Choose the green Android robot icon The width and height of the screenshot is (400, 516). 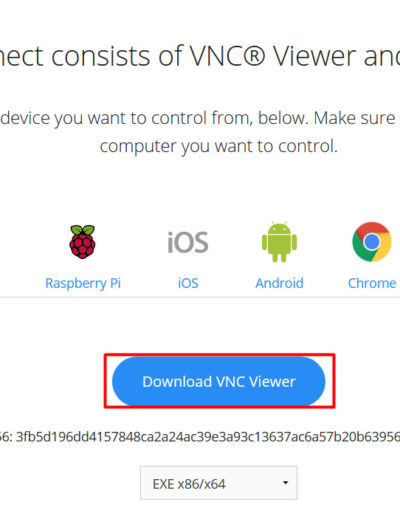pos(279,242)
